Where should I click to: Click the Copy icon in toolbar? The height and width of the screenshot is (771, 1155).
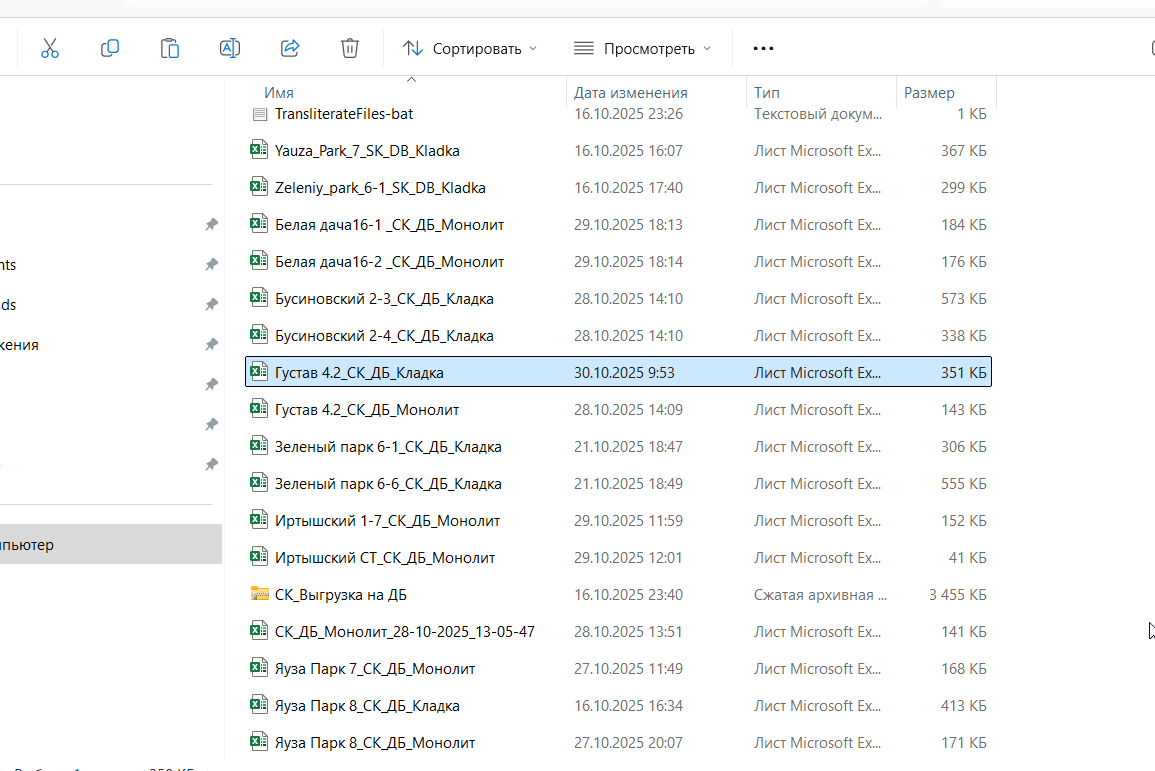click(110, 49)
